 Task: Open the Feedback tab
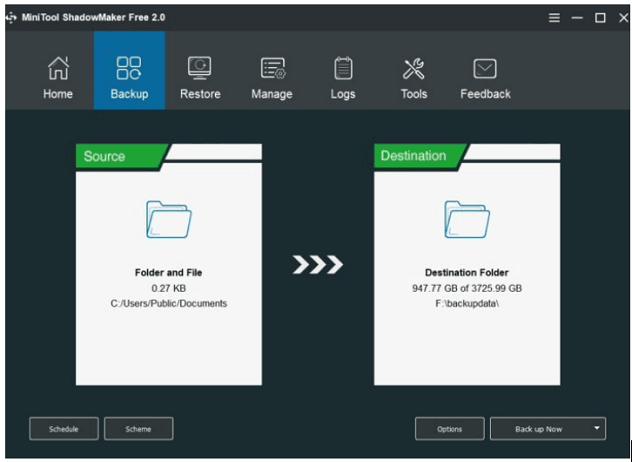coord(485,77)
